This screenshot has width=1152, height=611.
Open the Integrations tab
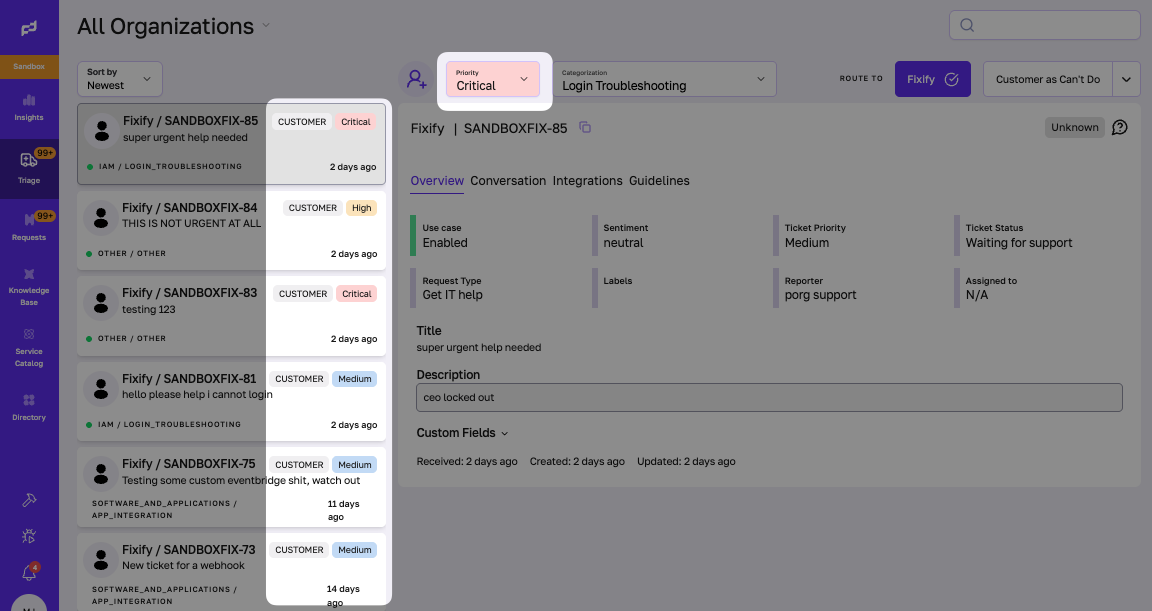tap(587, 181)
